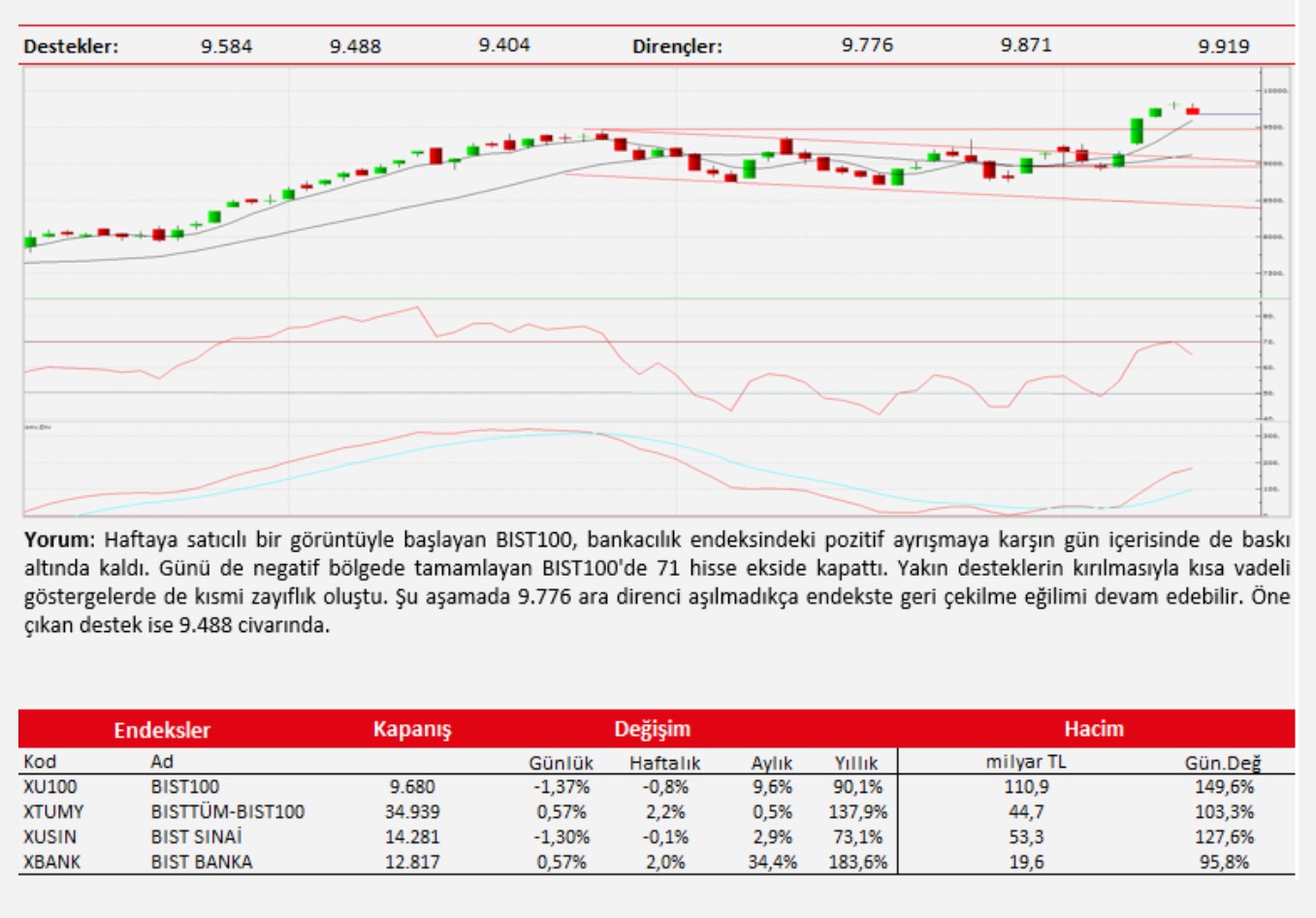Image resolution: width=1316 pixels, height=918 pixels.
Task: Select the XUSIN code cell
Action: coord(49,838)
